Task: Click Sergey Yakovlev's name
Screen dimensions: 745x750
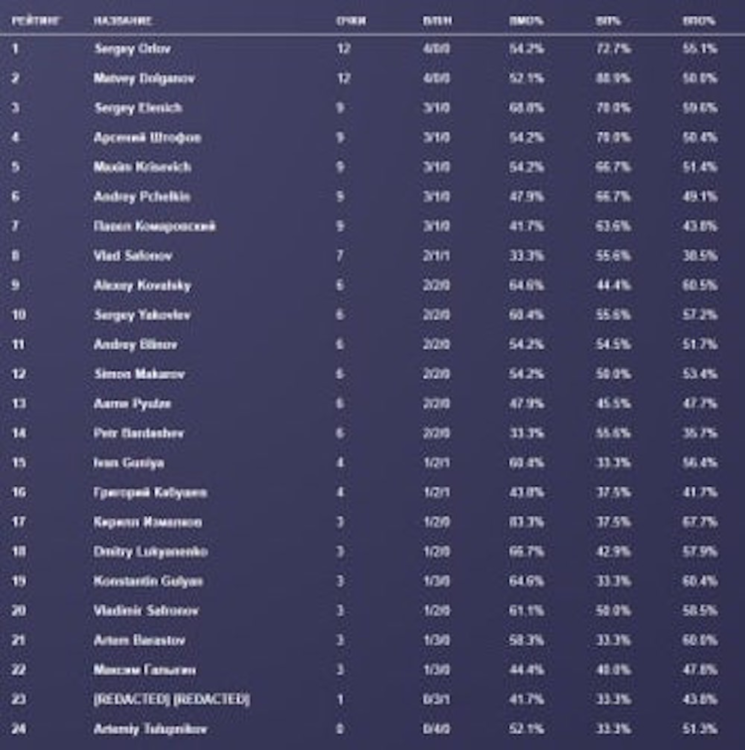Action: coord(142,315)
